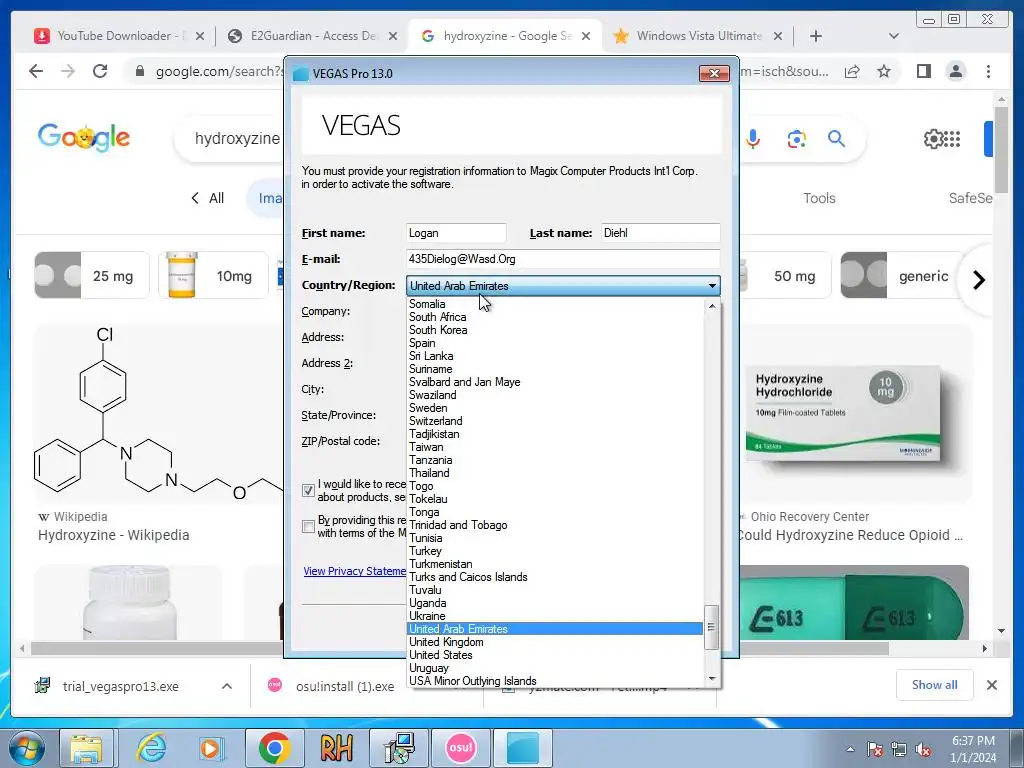Select the hydroxyzine Google Search tab
The image size is (1024, 768).
click(x=506, y=36)
